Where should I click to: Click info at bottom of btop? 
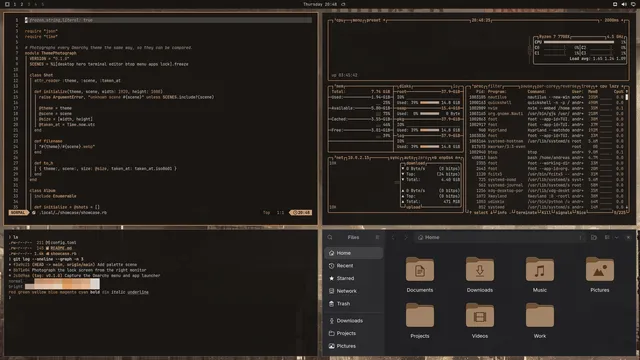pos(502,213)
